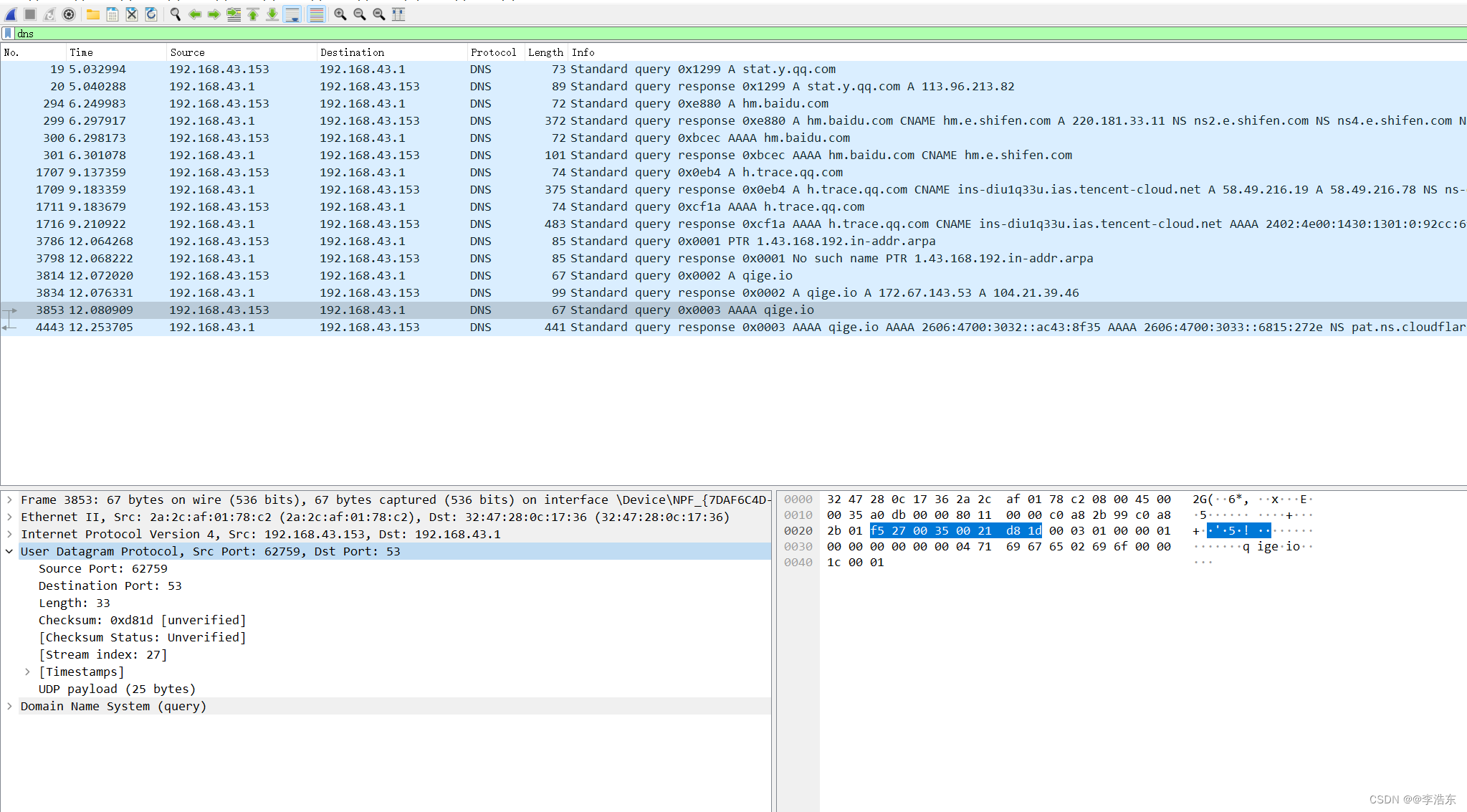This screenshot has height=812, width=1467.
Task: Toggle packet list colorization rules
Action: tap(316, 14)
